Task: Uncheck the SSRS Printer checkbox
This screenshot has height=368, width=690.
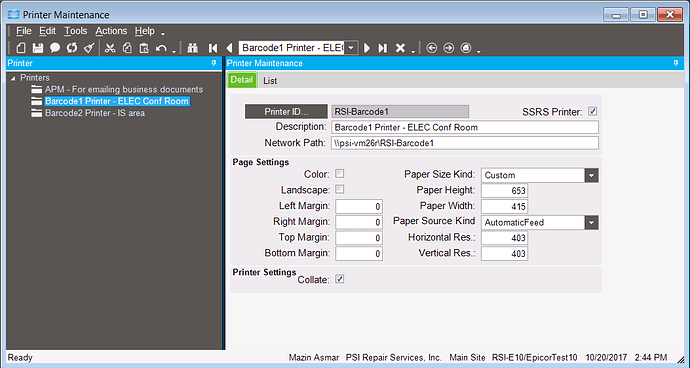Action: (592, 111)
